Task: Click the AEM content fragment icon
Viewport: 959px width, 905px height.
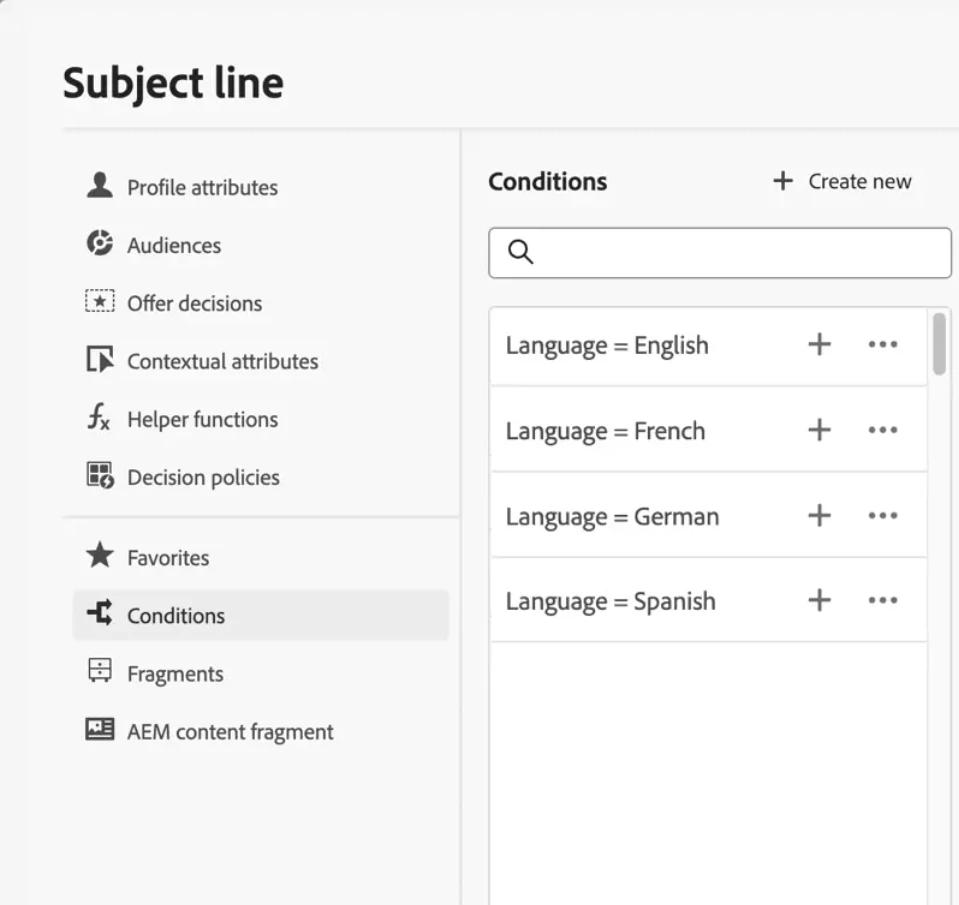Action: click(x=99, y=730)
